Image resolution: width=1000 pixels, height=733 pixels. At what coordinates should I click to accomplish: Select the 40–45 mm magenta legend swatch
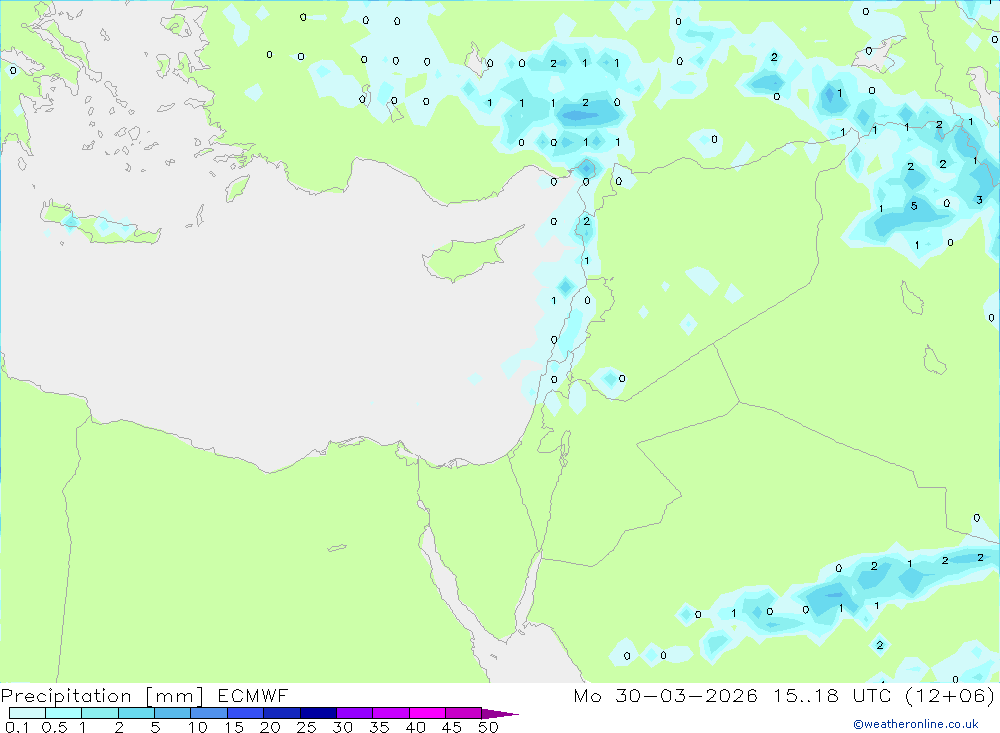(x=427, y=713)
